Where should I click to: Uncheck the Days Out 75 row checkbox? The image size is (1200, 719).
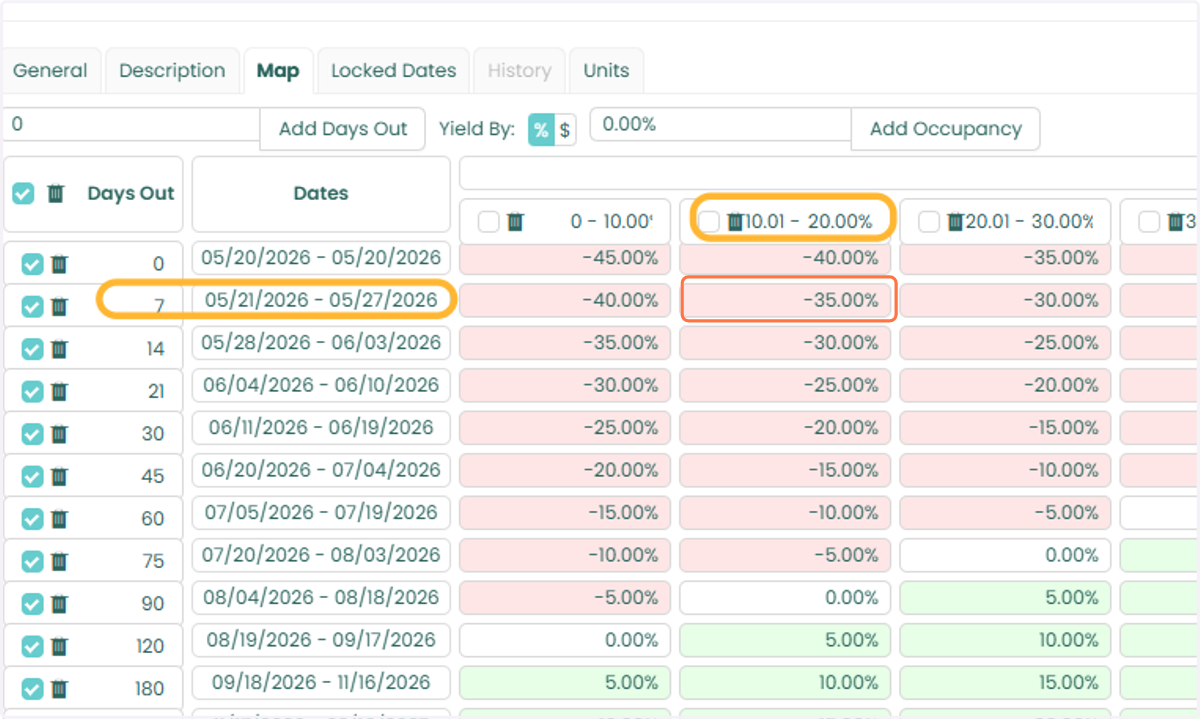[32, 561]
